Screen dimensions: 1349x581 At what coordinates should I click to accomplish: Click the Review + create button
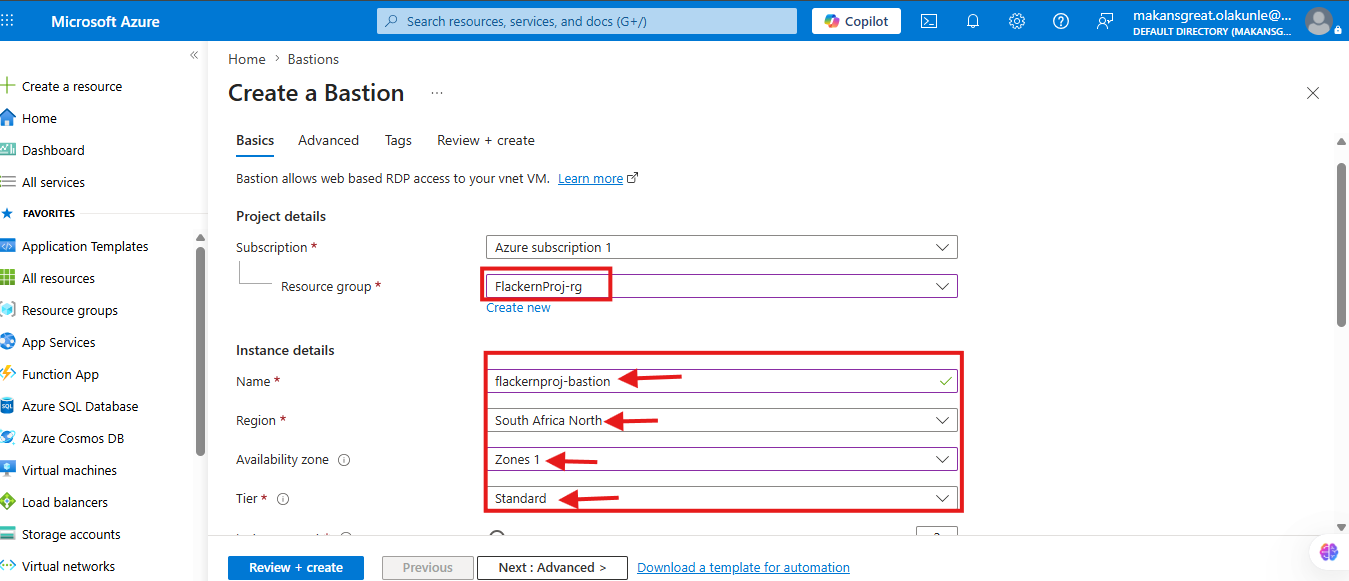296,567
